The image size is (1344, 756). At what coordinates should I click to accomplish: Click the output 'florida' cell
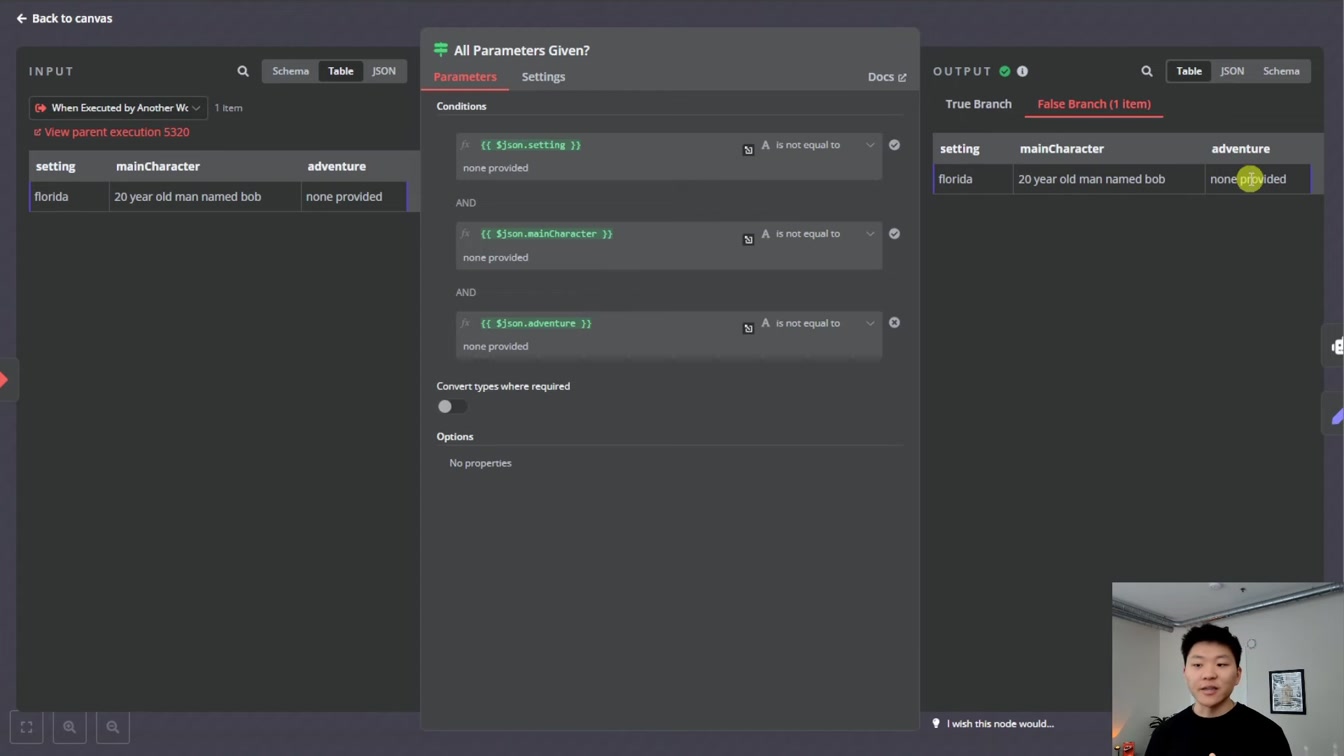973,179
